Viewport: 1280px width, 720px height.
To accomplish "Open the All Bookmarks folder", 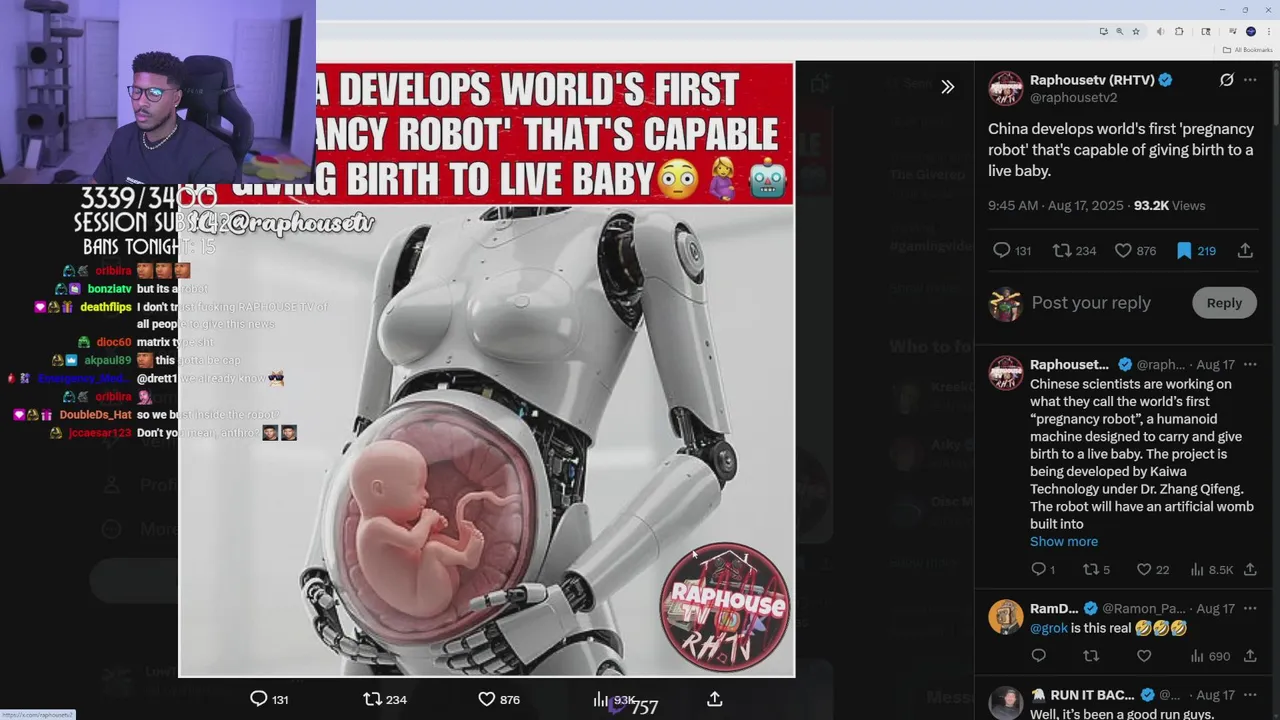I will pyautogui.click(x=1247, y=50).
